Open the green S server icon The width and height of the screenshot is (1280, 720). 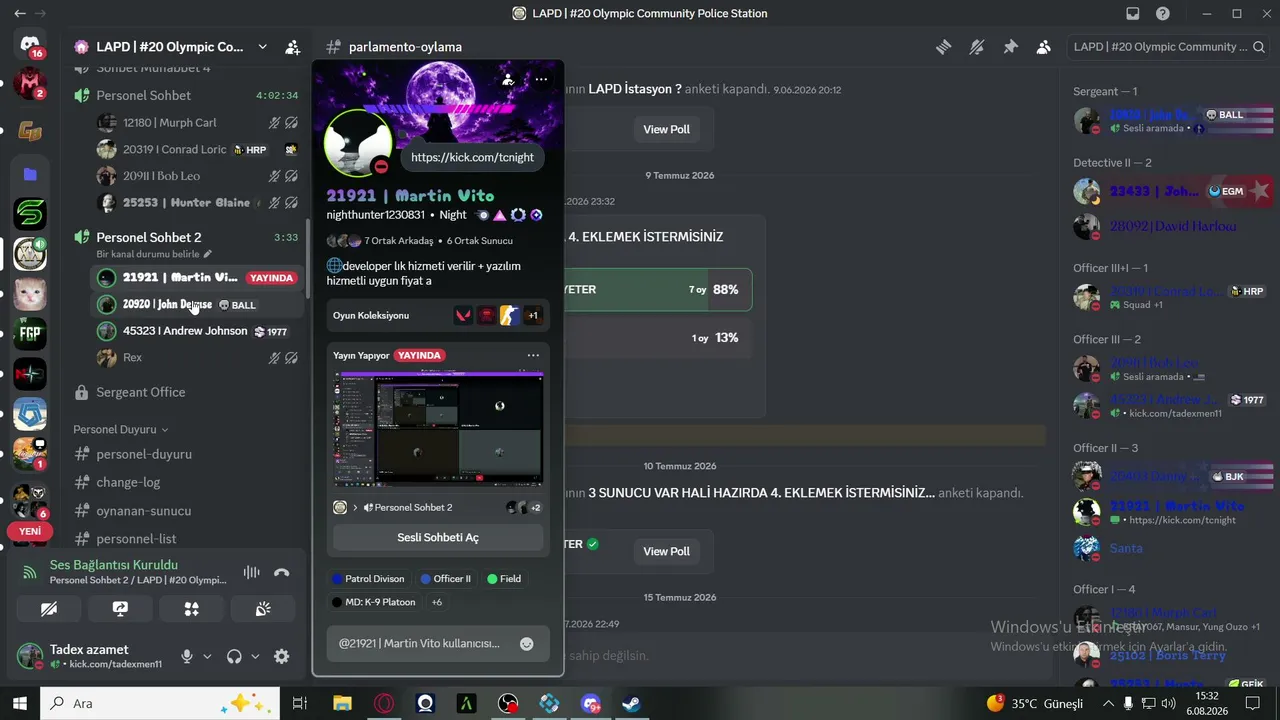(30, 213)
